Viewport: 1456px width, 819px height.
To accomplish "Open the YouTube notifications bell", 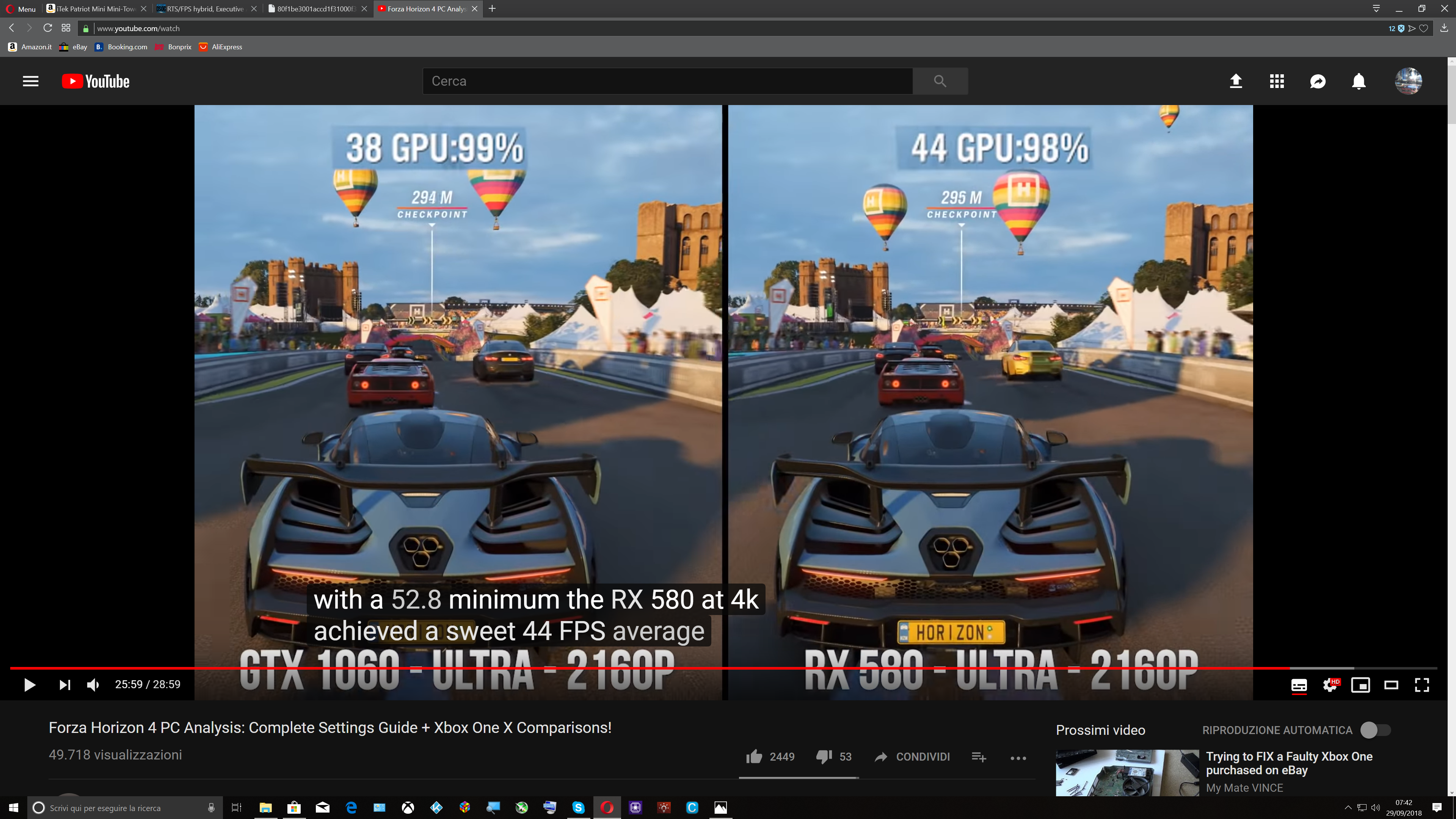I will (1359, 82).
